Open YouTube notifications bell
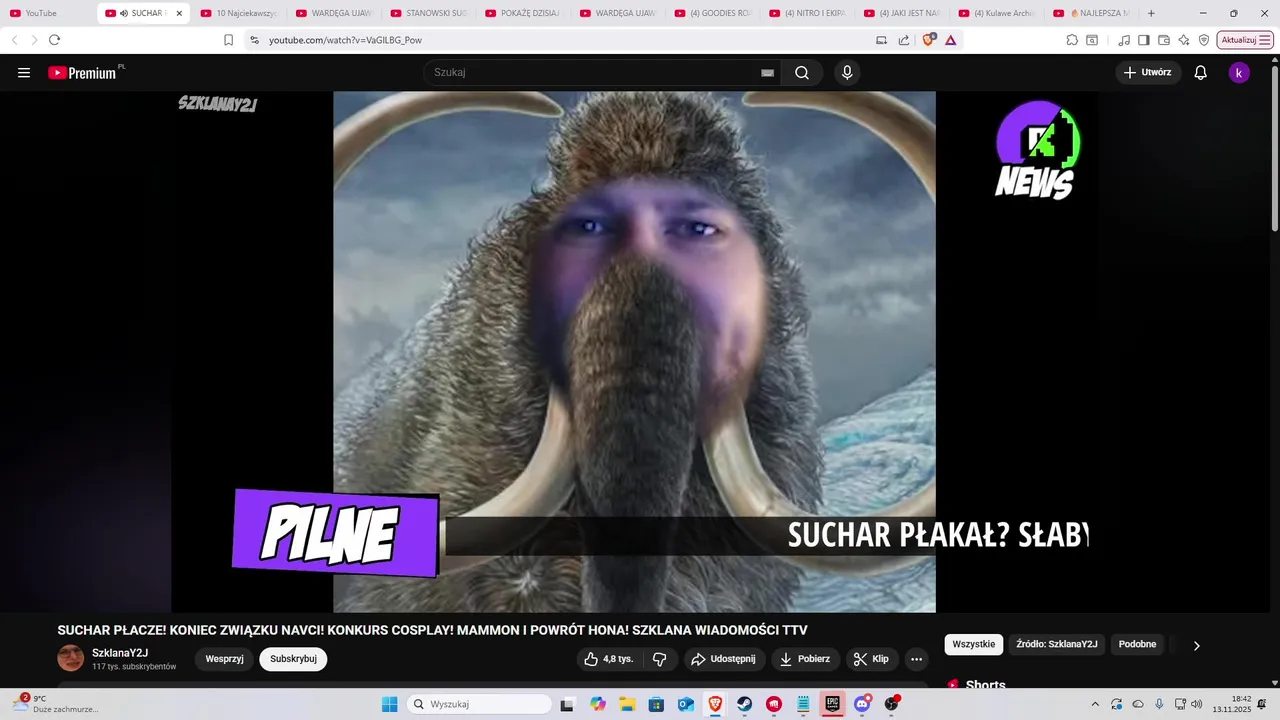This screenshot has height=720, width=1280. coord(1201,73)
